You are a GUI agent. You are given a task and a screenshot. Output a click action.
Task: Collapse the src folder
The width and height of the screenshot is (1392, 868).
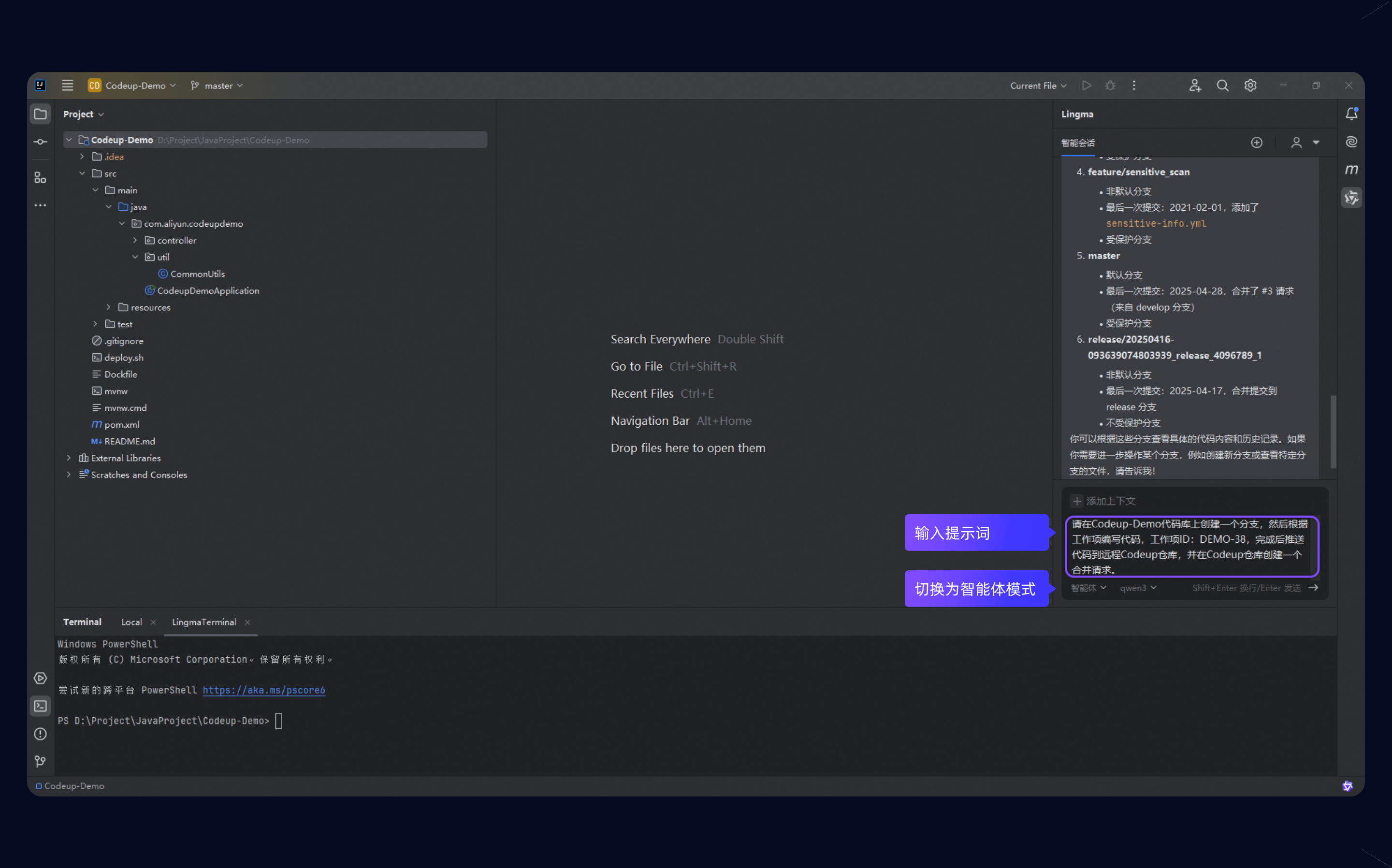(x=82, y=174)
